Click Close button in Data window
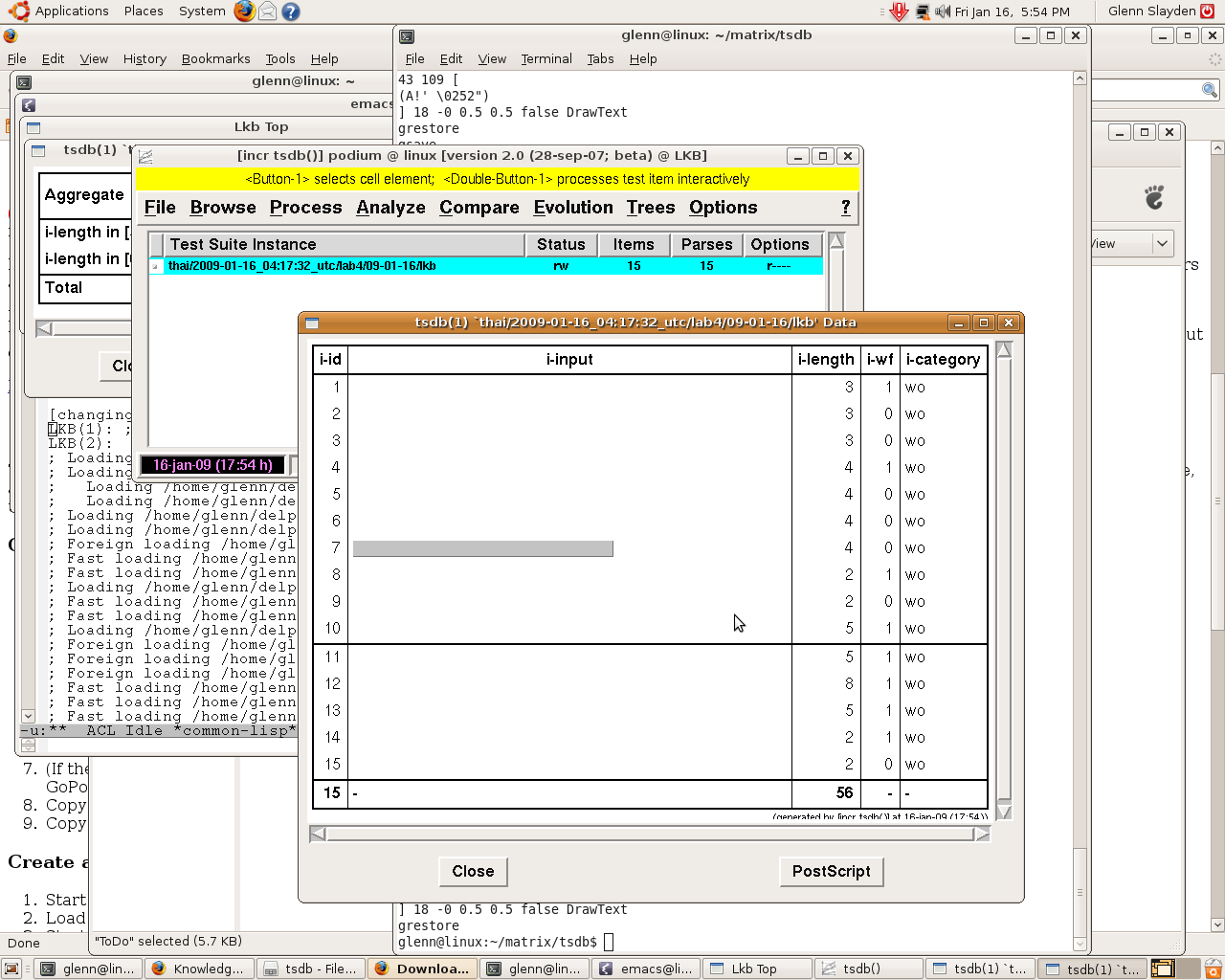 click(473, 871)
